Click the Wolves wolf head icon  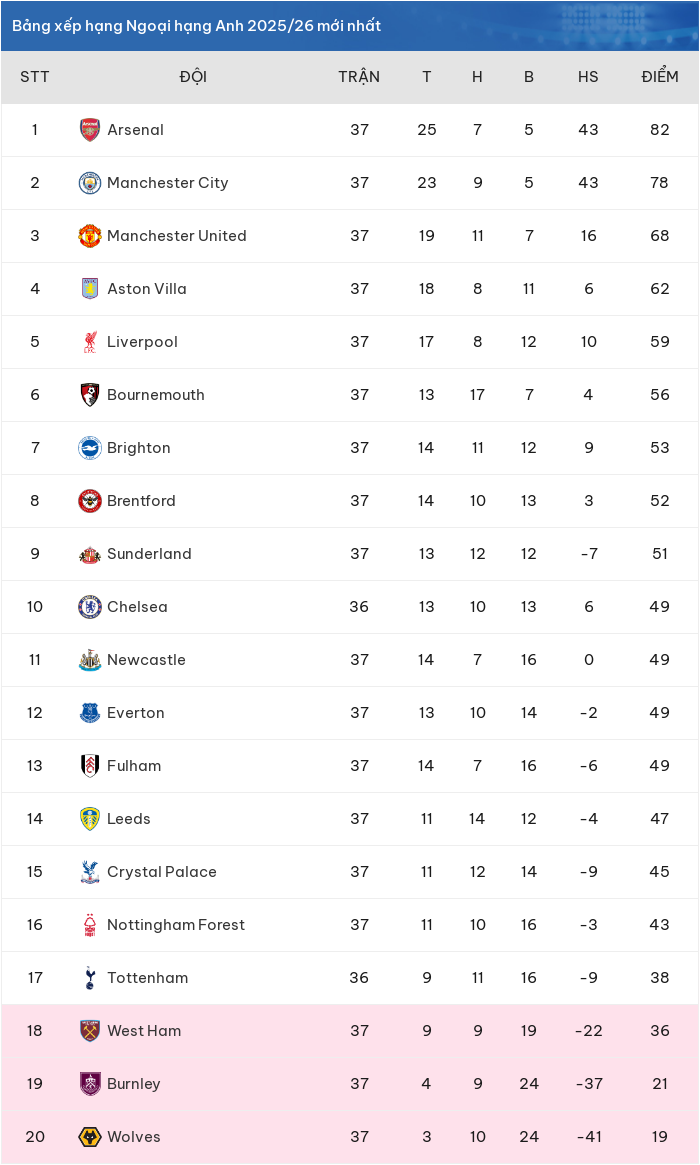[x=90, y=1137]
